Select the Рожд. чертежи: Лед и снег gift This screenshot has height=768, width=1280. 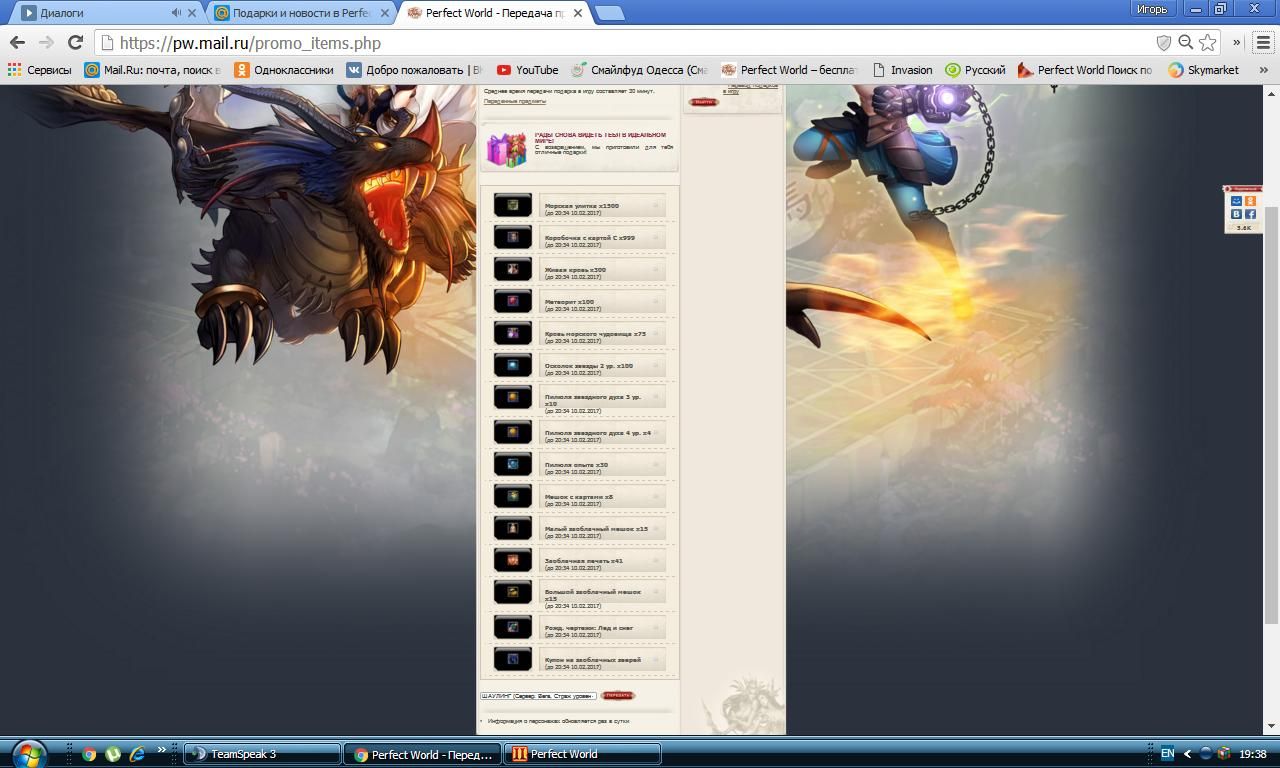[x=602, y=627]
